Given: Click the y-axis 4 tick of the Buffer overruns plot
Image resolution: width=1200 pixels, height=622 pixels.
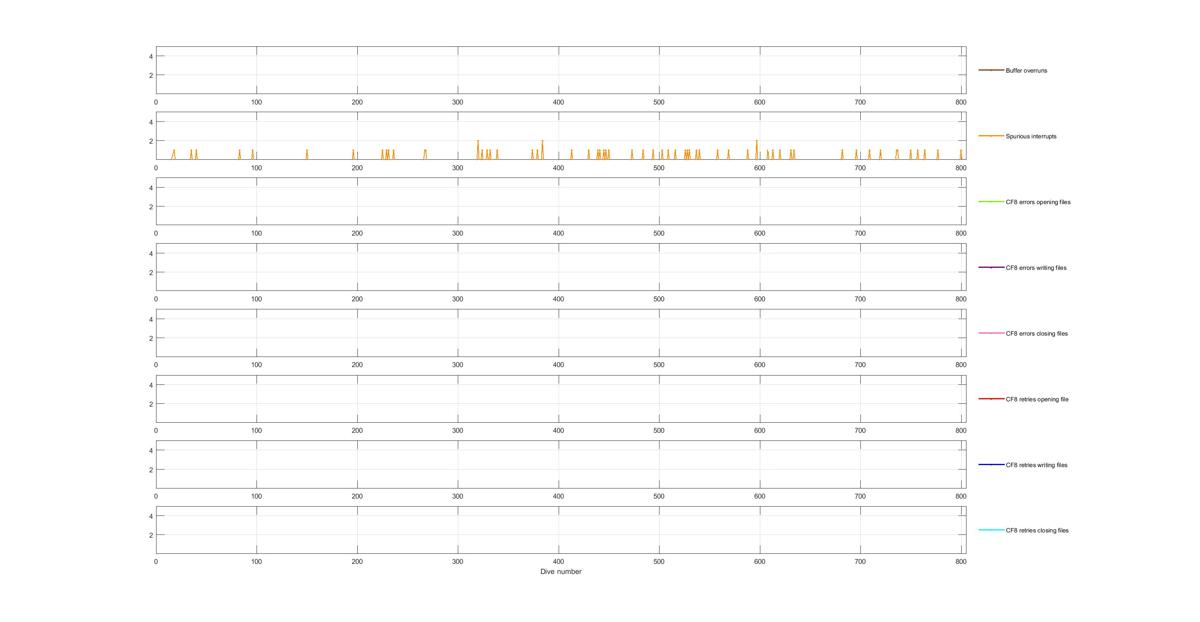Looking at the screenshot, I should [x=150, y=56].
